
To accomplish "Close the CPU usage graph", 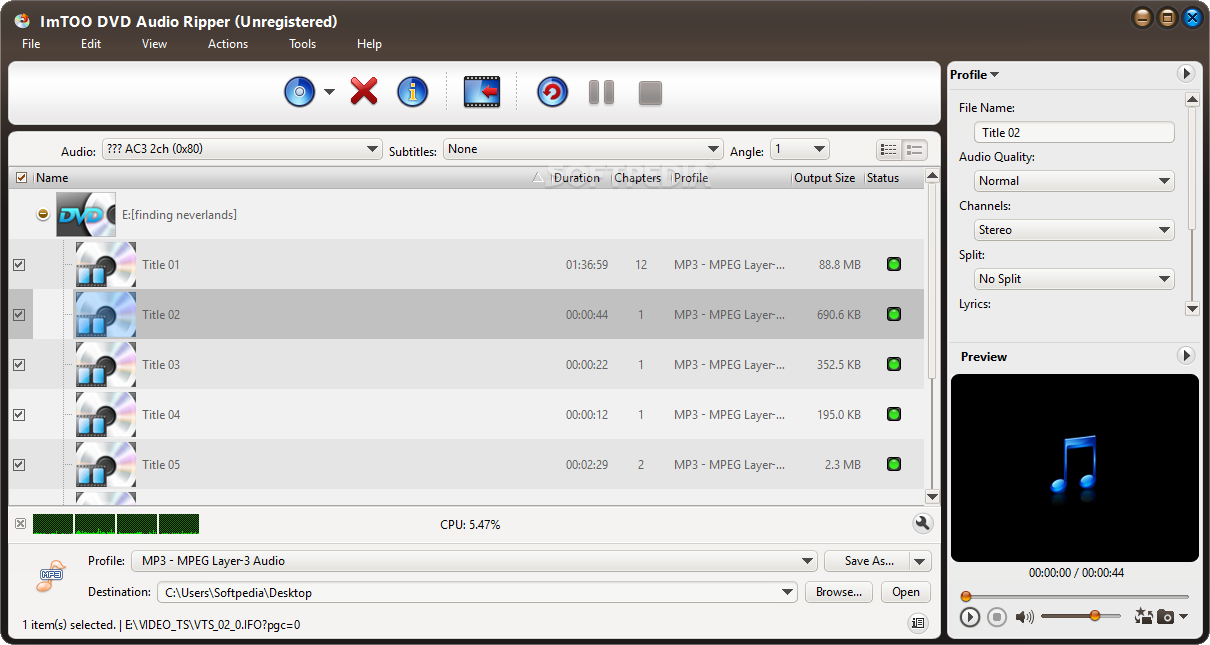I will coord(20,523).
